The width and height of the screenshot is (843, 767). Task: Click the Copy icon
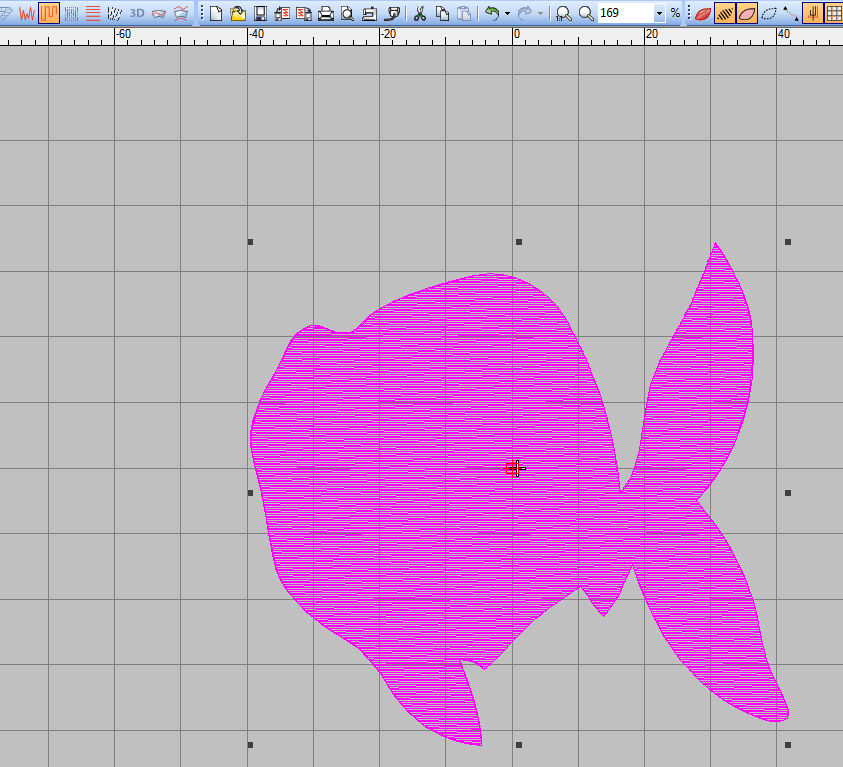(442, 14)
